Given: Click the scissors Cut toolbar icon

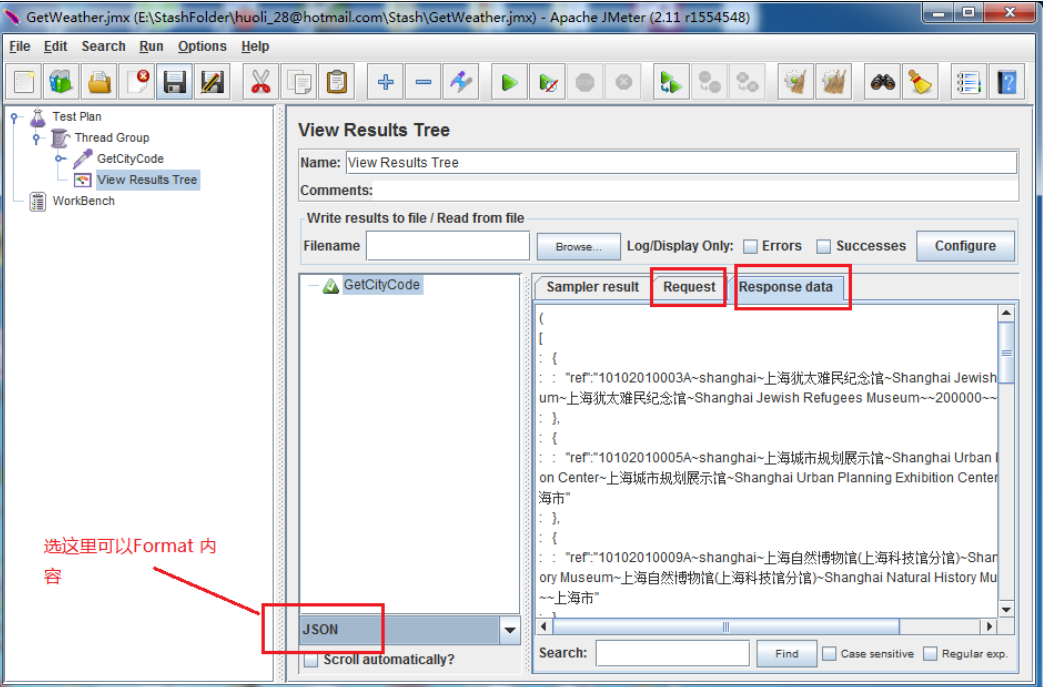Looking at the screenshot, I should [x=261, y=83].
